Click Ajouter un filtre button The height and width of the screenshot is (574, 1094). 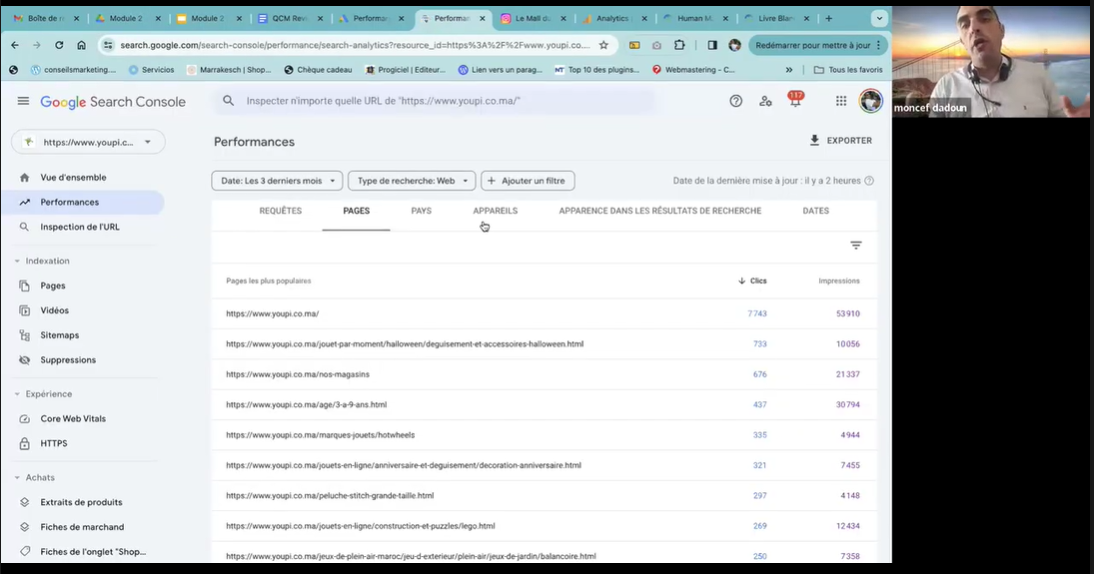pyautogui.click(x=527, y=181)
